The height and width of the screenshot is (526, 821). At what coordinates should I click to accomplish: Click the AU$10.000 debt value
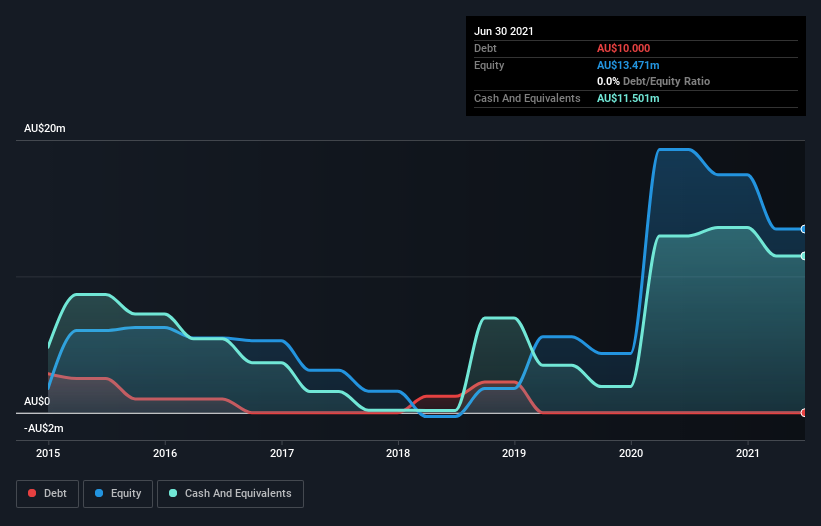[623, 48]
